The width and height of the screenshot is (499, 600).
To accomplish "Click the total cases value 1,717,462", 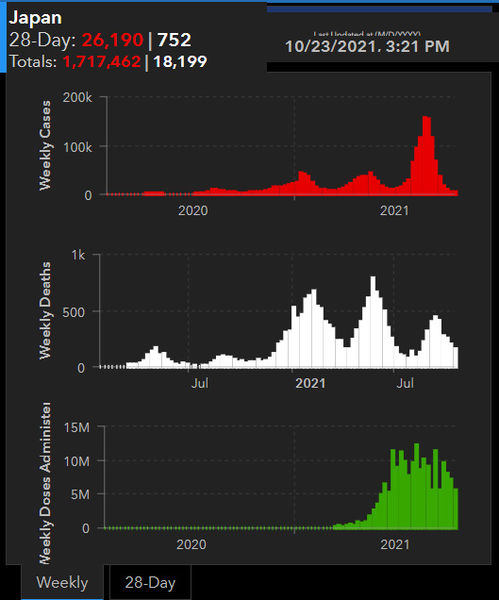I will pos(102,62).
